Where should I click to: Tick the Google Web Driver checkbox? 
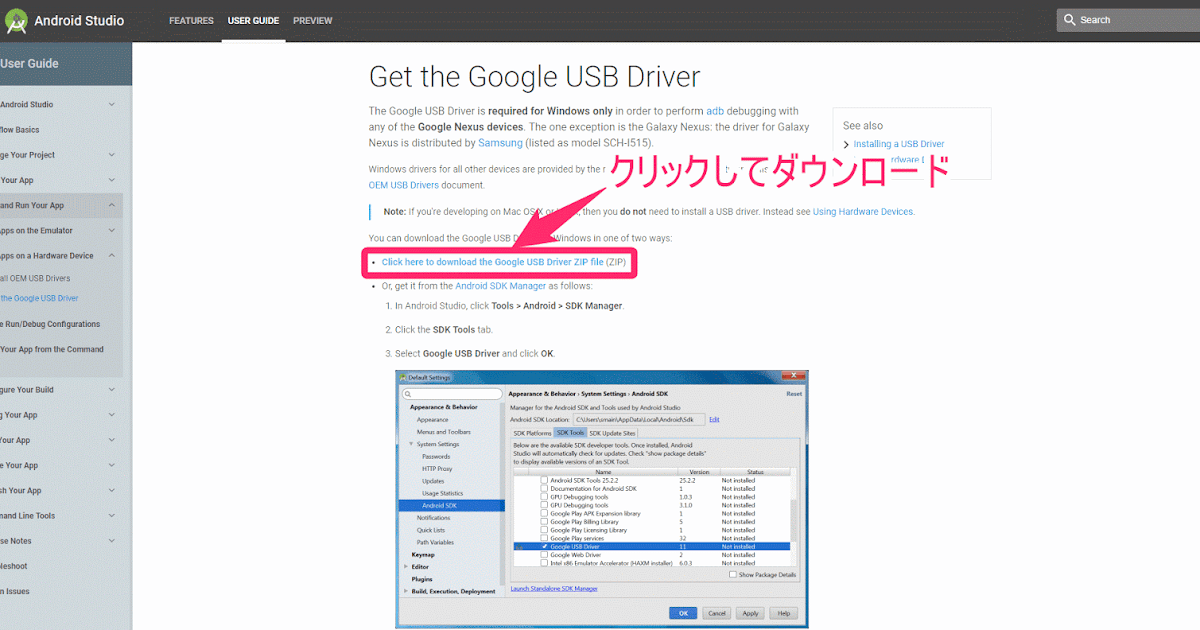point(544,555)
